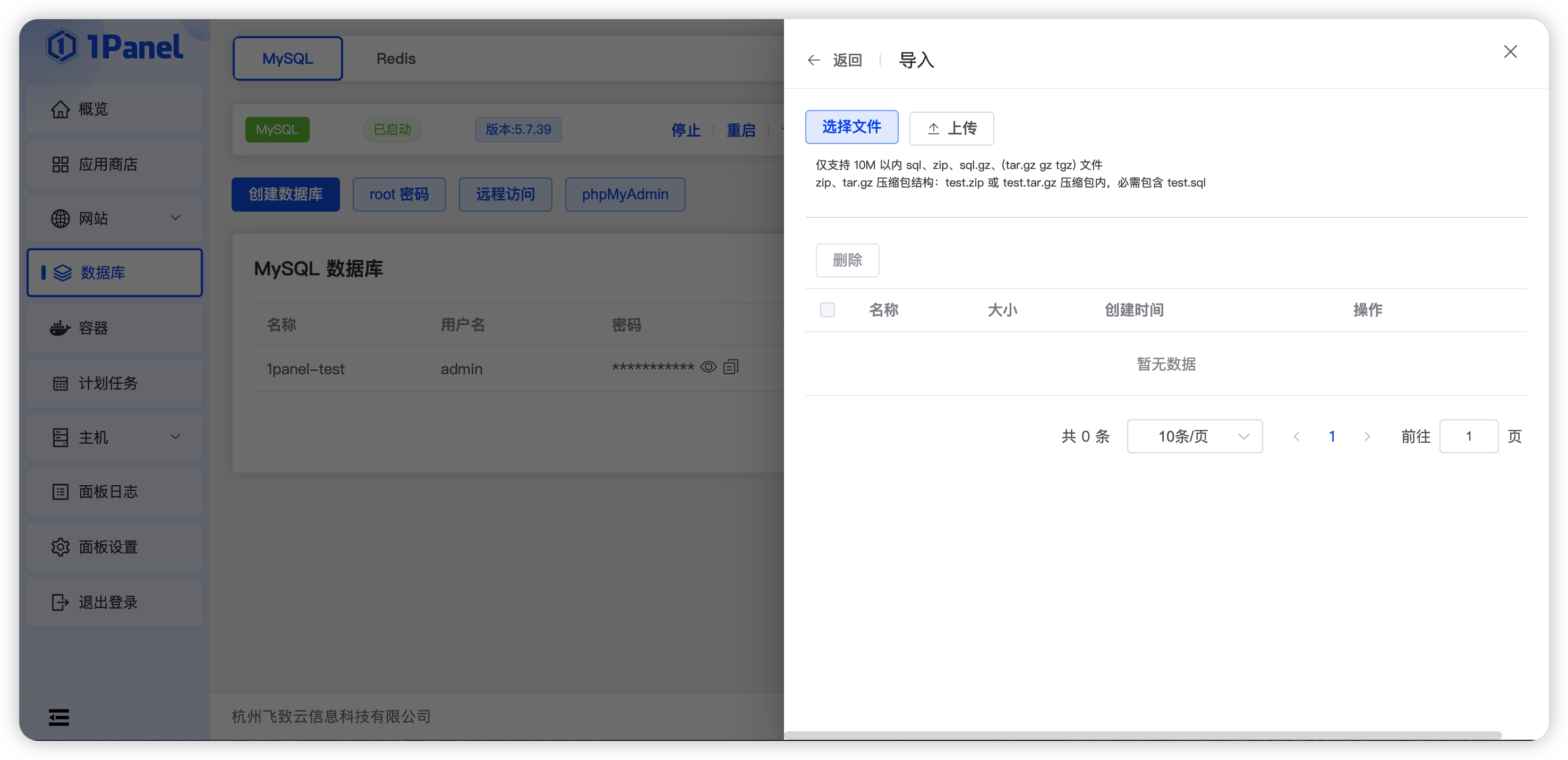Image resolution: width=1568 pixels, height=760 pixels.
Task: Collapse the sidebar with bottom-left icon
Action: [x=59, y=717]
